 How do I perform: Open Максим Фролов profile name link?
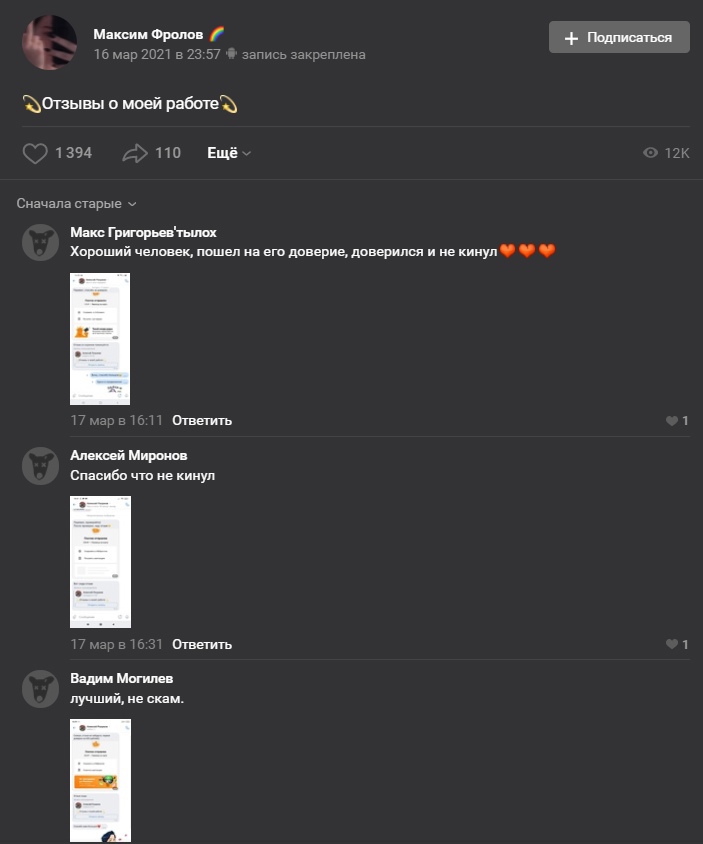pyautogui.click(x=148, y=34)
